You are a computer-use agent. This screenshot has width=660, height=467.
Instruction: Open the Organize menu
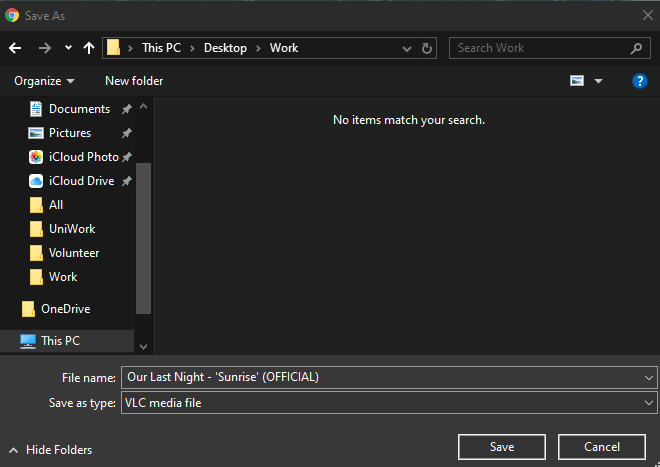[x=44, y=81]
